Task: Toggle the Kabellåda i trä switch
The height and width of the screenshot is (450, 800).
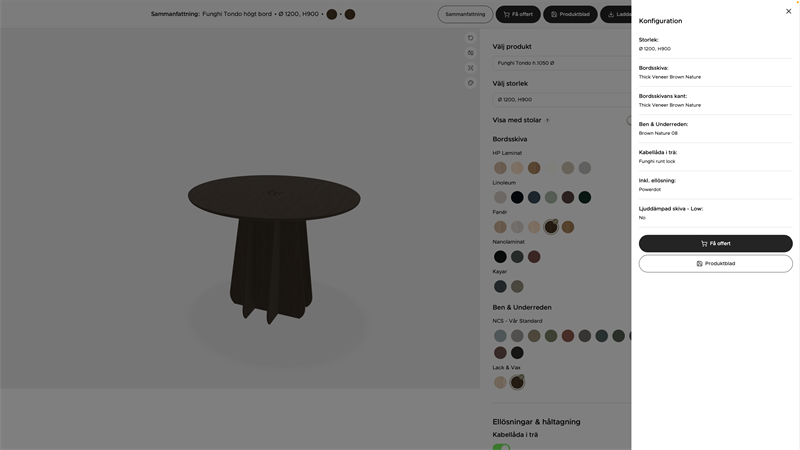Action: click(x=501, y=446)
